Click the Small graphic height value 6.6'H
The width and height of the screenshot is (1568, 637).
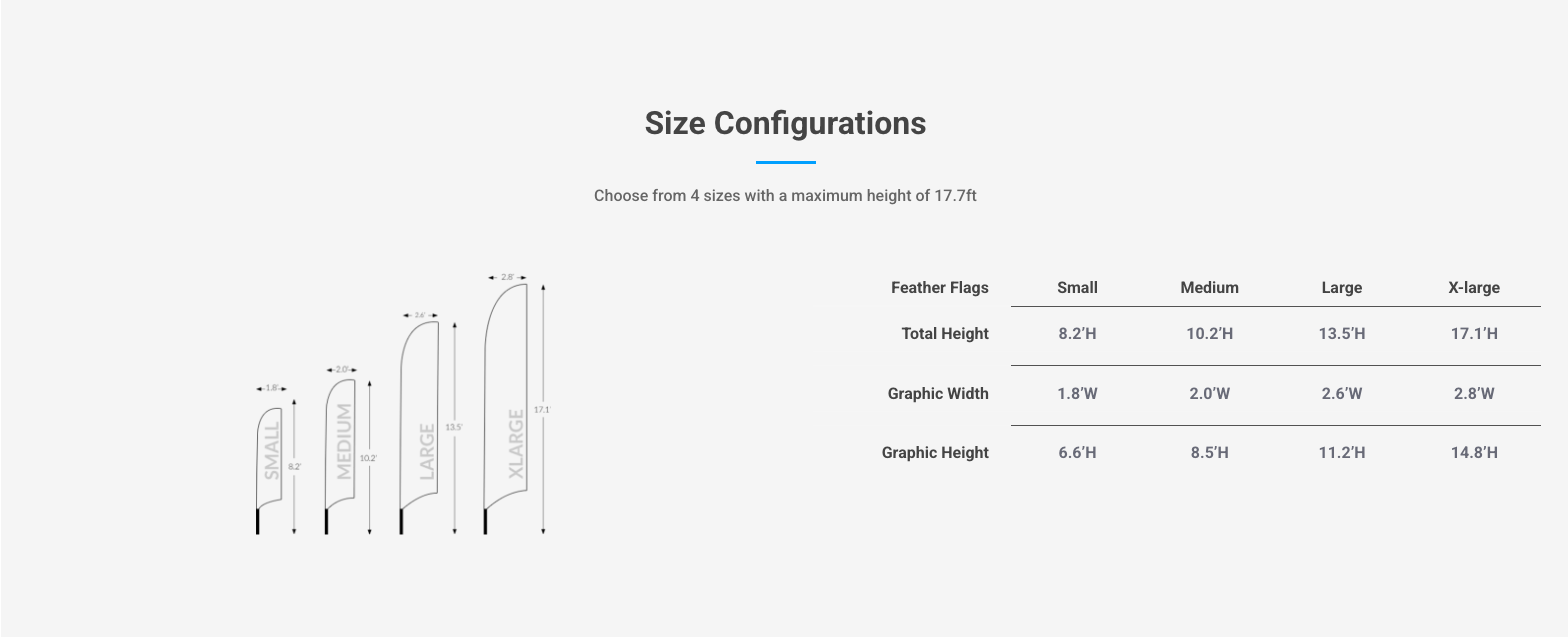click(1077, 453)
